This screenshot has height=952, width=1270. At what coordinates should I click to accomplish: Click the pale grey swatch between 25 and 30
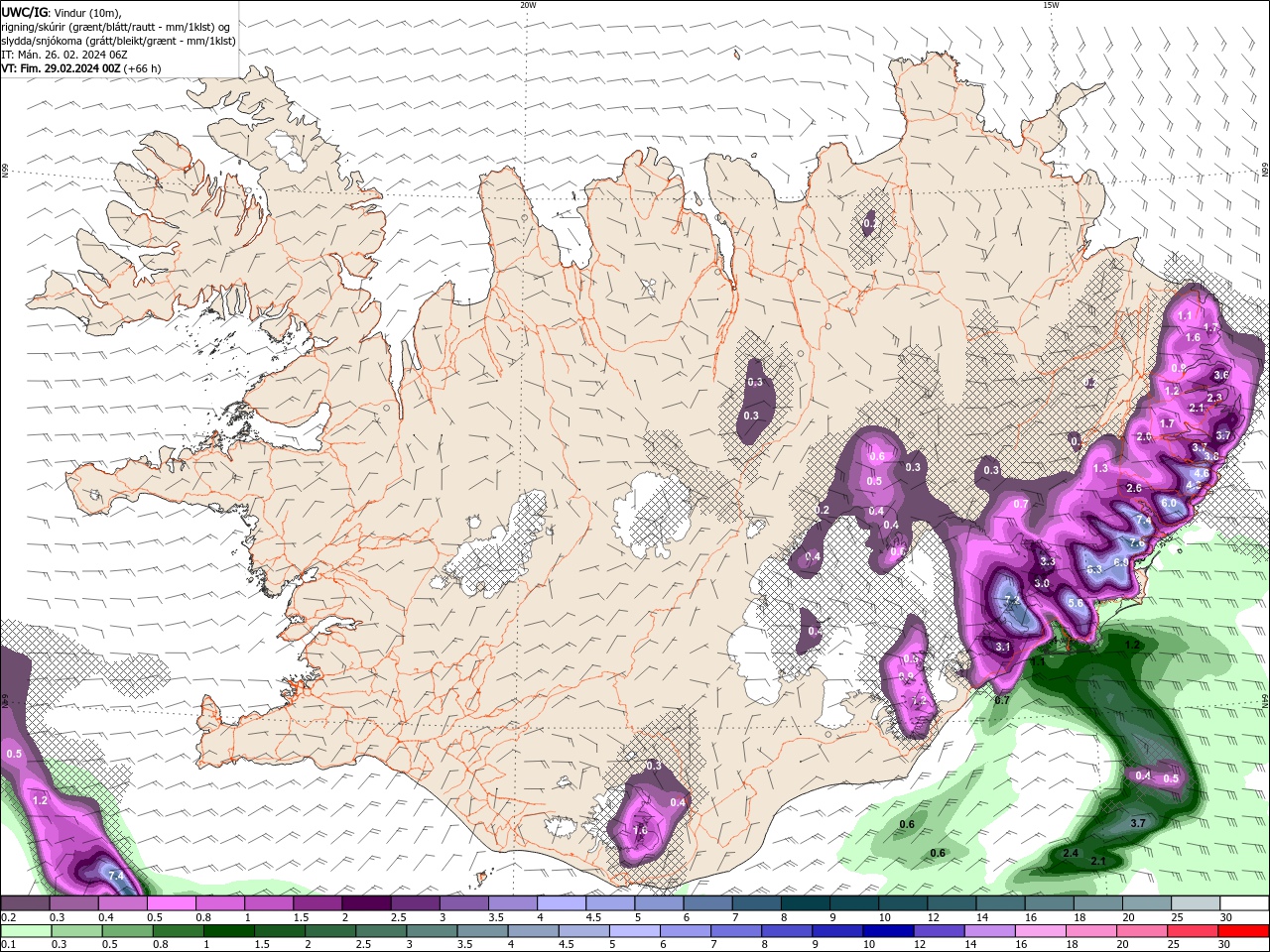click(x=1196, y=903)
